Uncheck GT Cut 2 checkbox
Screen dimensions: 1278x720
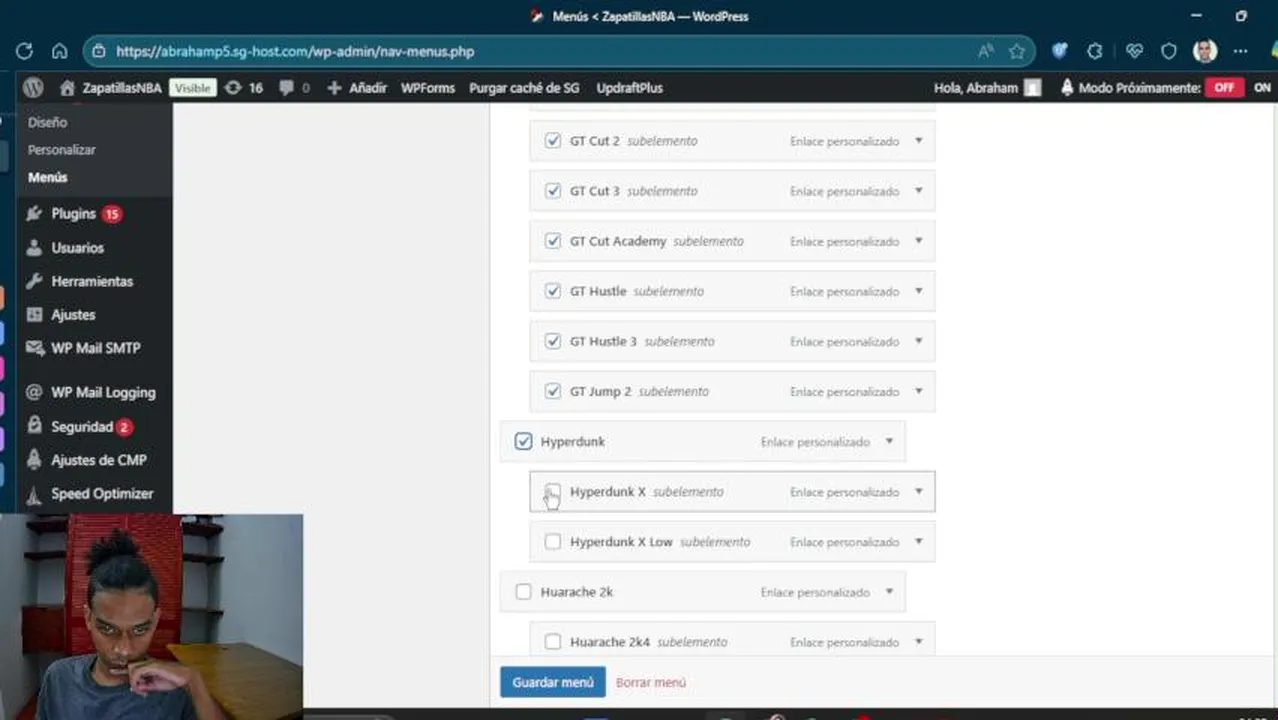(553, 141)
